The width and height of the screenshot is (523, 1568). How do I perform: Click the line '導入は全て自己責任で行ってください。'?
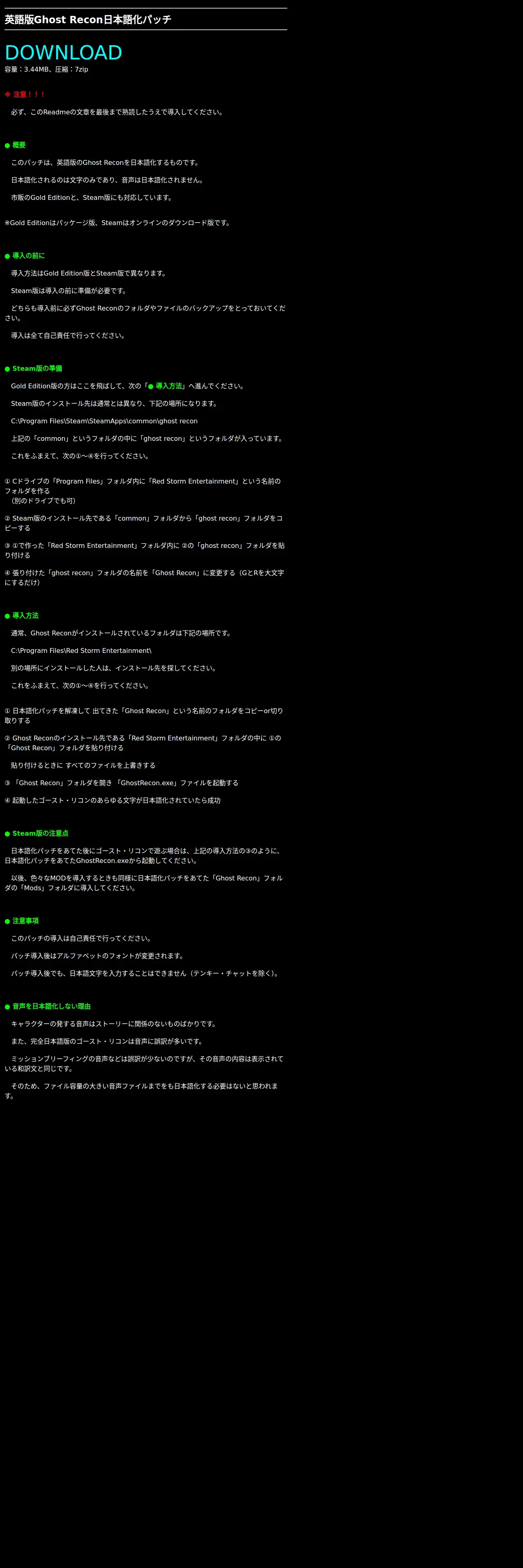[69, 335]
